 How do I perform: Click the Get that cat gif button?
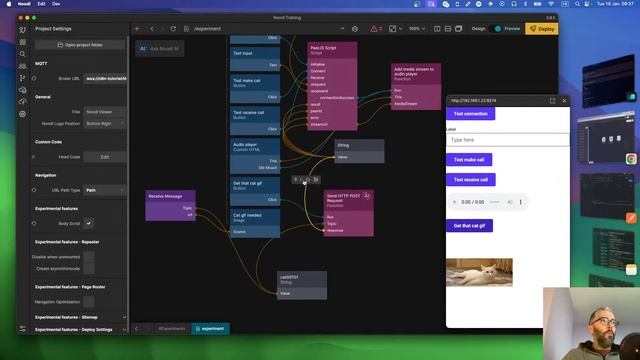coord(469,225)
